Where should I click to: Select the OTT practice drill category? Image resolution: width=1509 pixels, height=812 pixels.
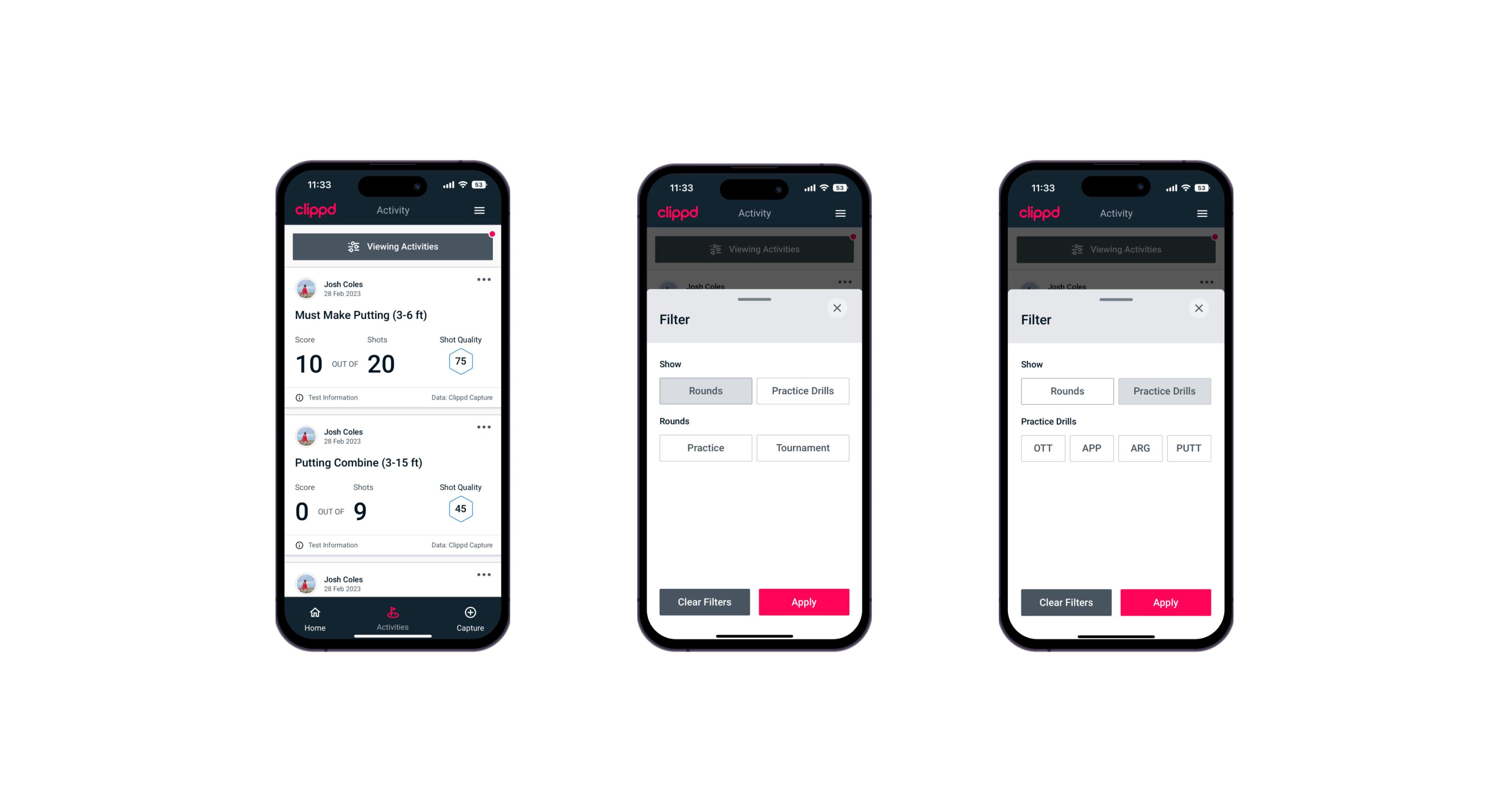click(x=1044, y=447)
